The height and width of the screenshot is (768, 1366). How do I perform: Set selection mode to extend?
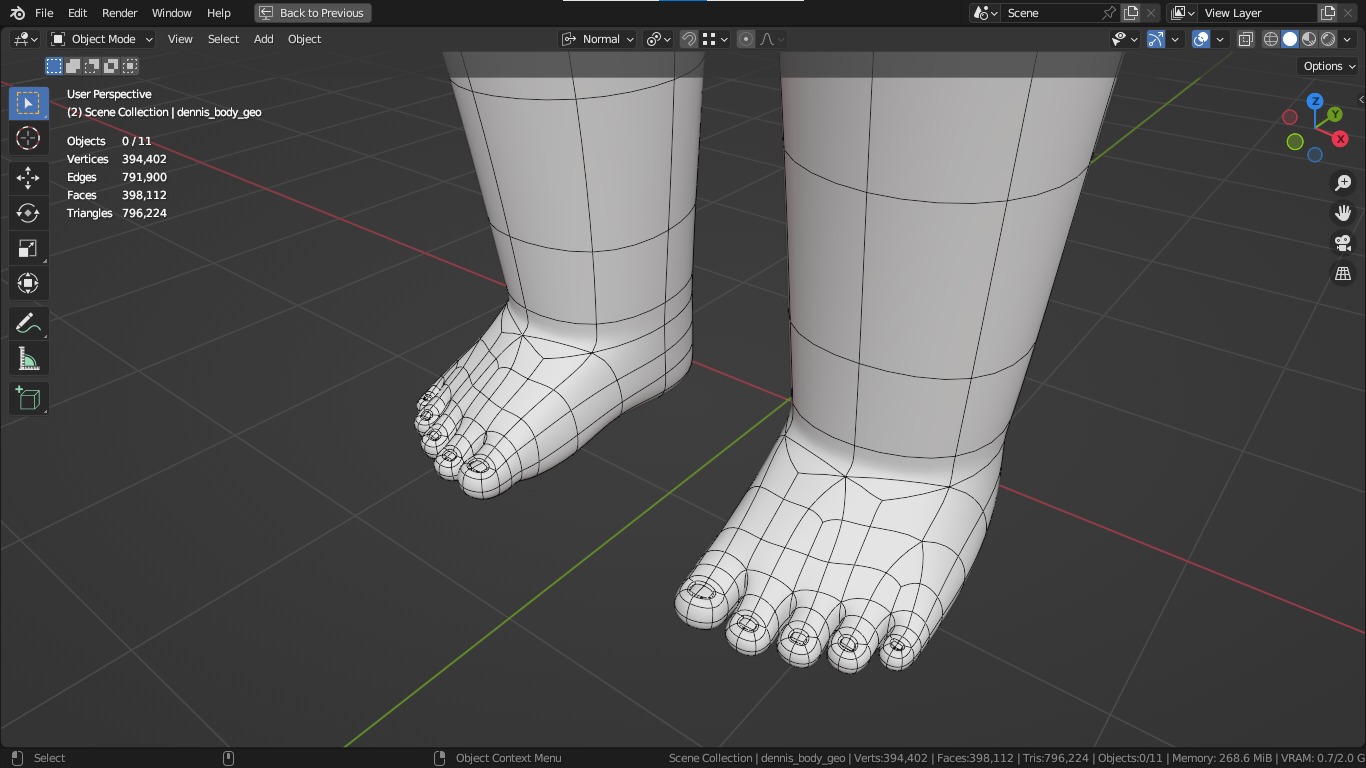(73, 66)
